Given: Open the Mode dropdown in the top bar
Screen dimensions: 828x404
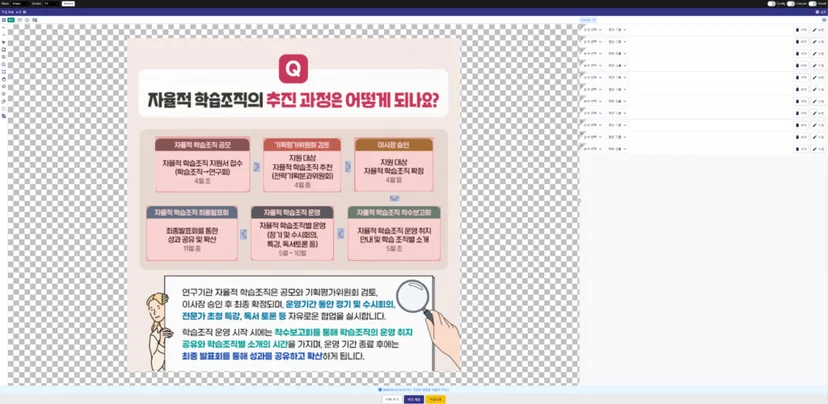Looking at the screenshot, I should [x=19, y=4].
